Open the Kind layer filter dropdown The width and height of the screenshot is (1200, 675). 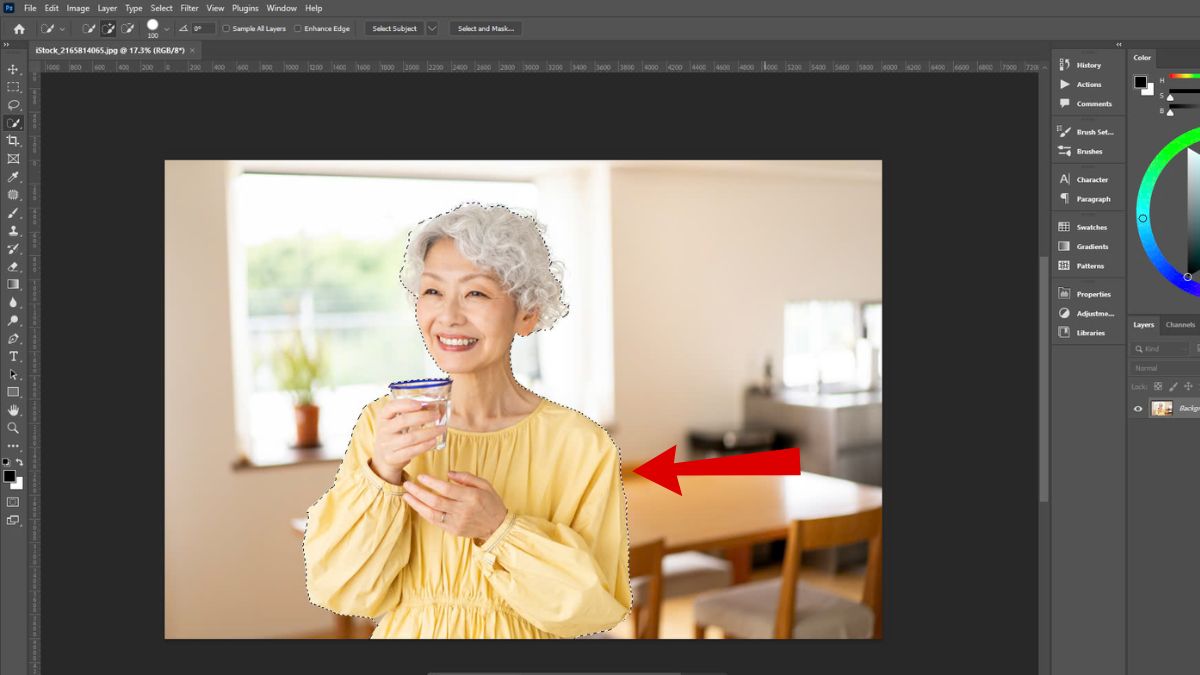tap(1160, 349)
